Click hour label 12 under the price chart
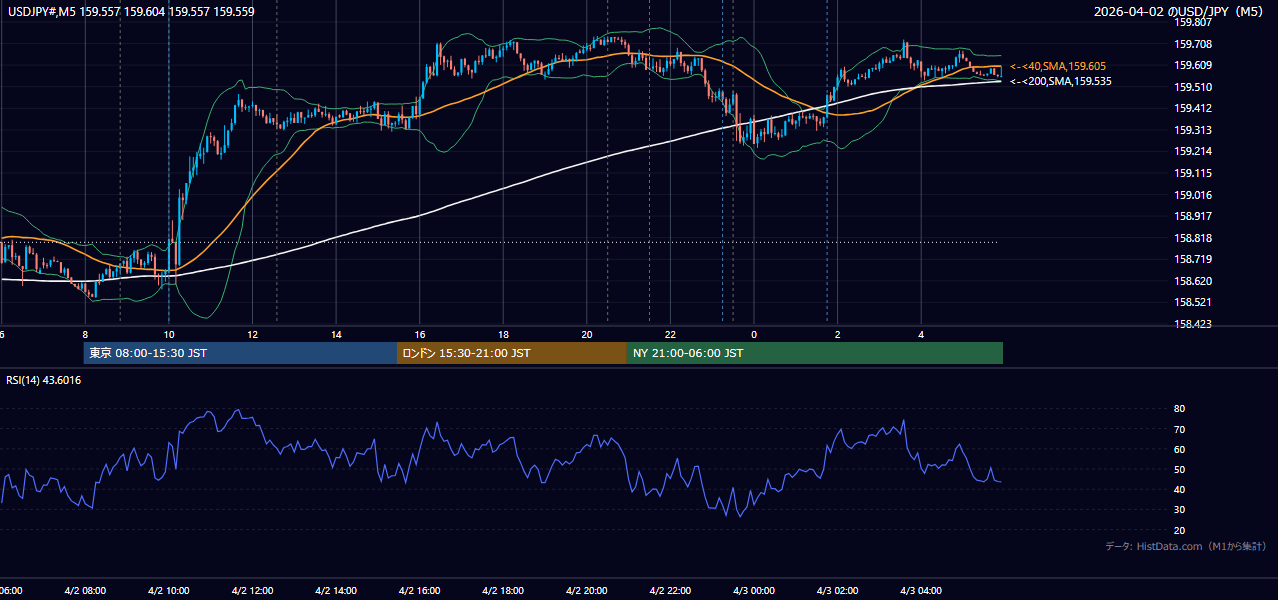Image resolution: width=1278 pixels, height=600 pixels. pyautogui.click(x=253, y=334)
